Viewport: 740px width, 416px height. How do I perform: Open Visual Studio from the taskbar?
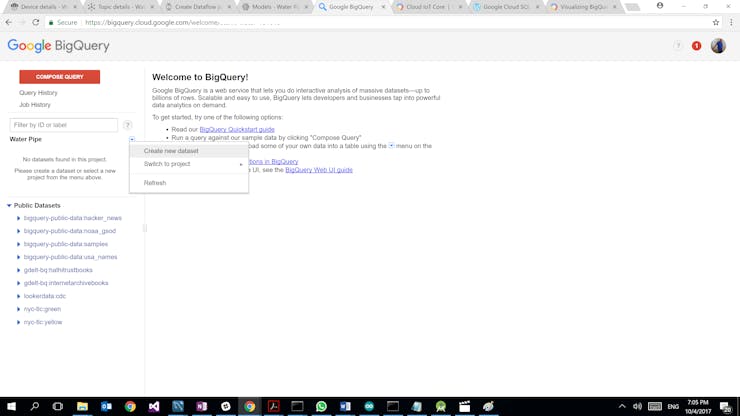(154, 407)
